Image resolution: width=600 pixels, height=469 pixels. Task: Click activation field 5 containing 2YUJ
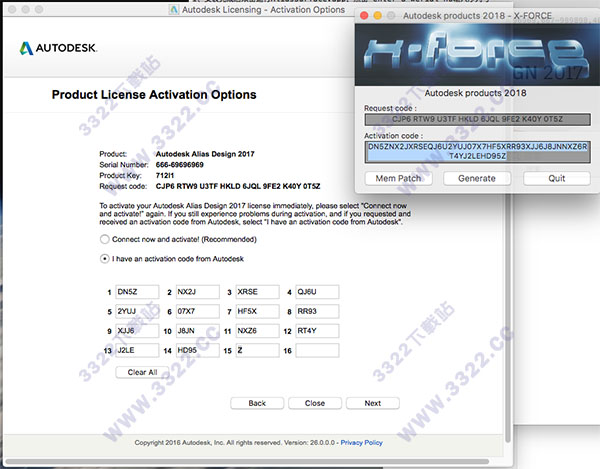[x=137, y=311]
